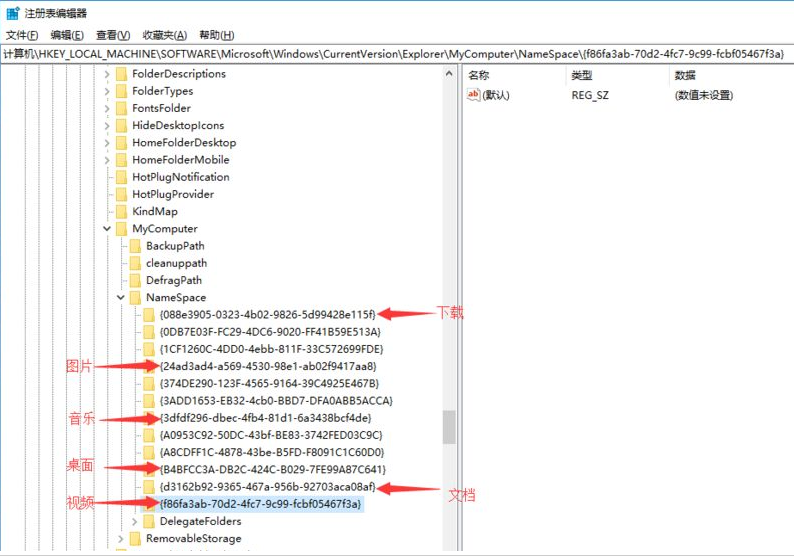Expand the FolderTypes tree node

[107, 91]
